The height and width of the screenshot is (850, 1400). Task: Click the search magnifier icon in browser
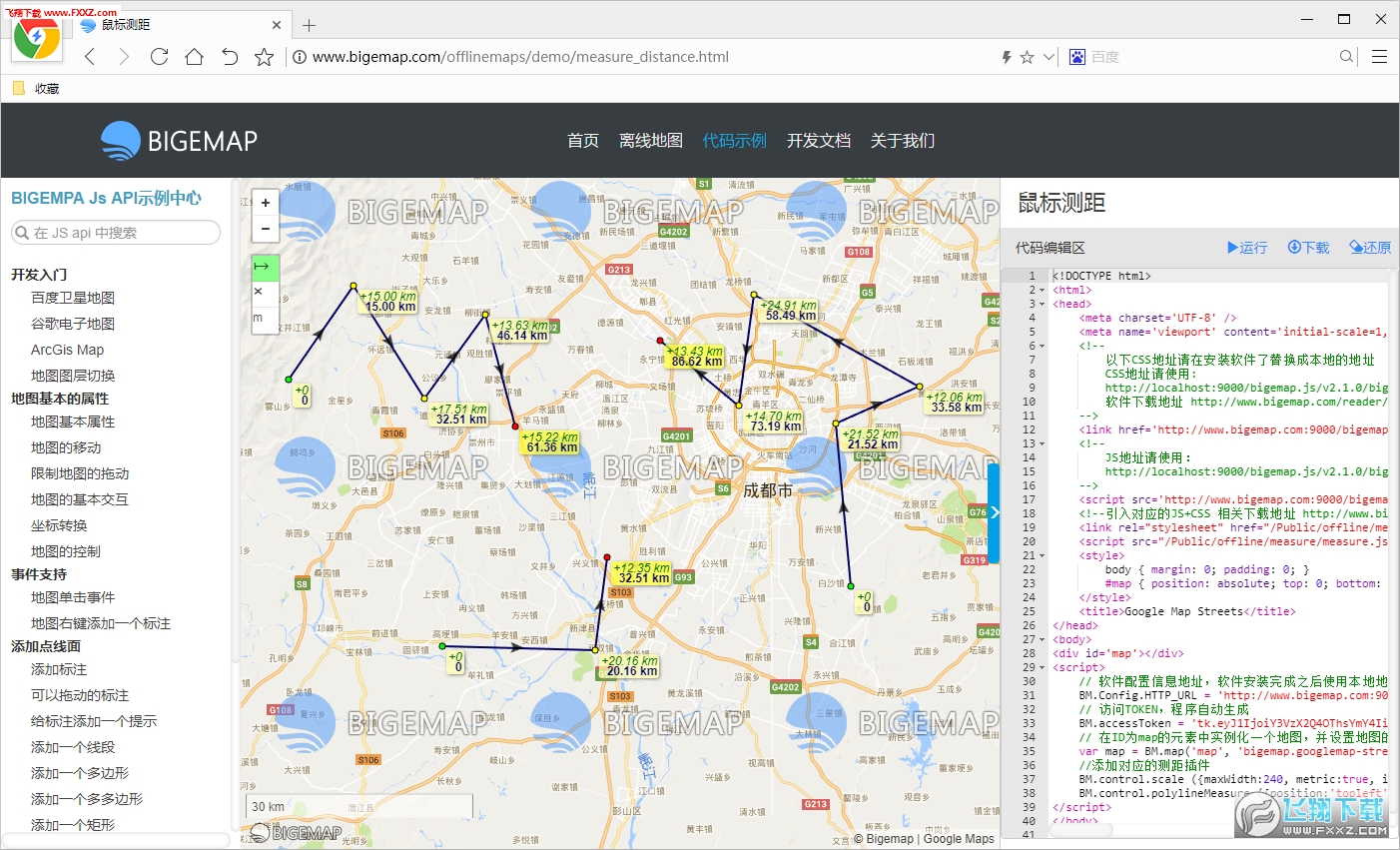[1347, 57]
